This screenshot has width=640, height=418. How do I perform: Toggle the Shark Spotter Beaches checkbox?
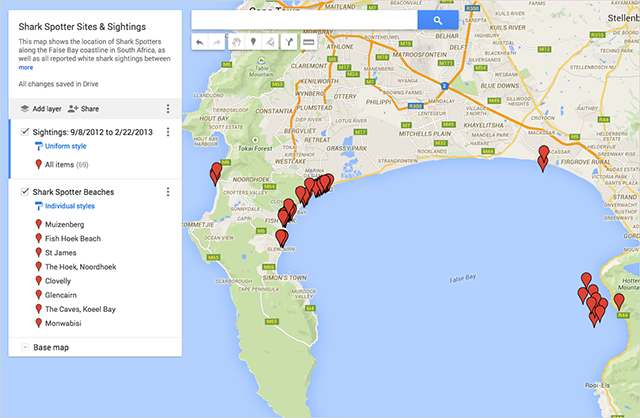point(25,191)
